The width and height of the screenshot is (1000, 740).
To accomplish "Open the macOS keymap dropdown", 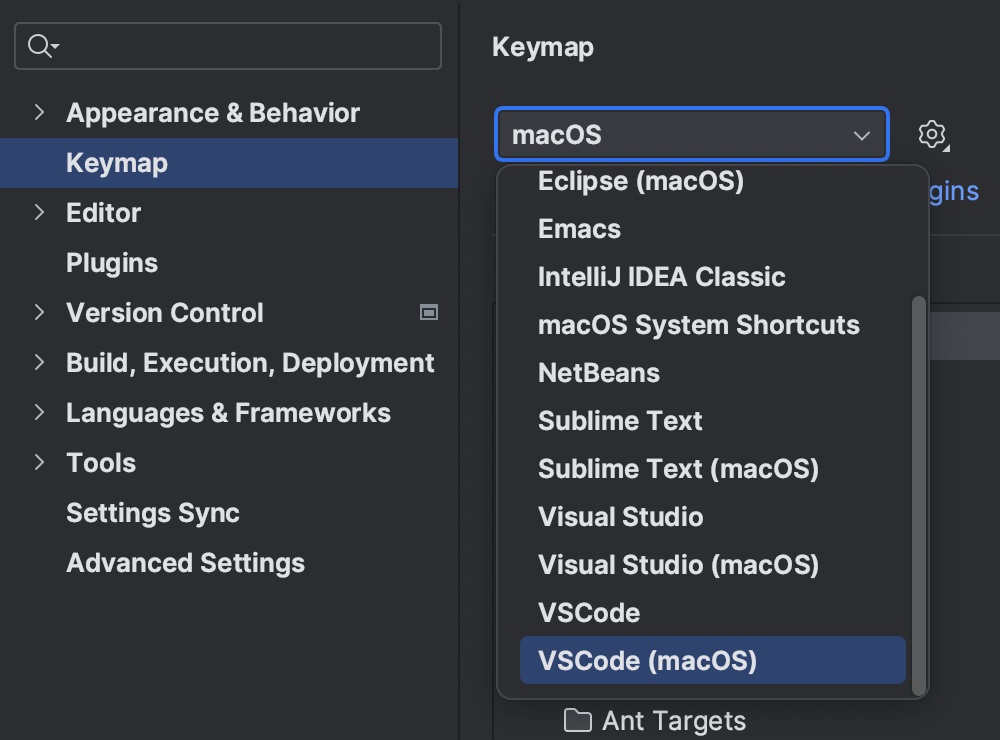I will point(861,134).
